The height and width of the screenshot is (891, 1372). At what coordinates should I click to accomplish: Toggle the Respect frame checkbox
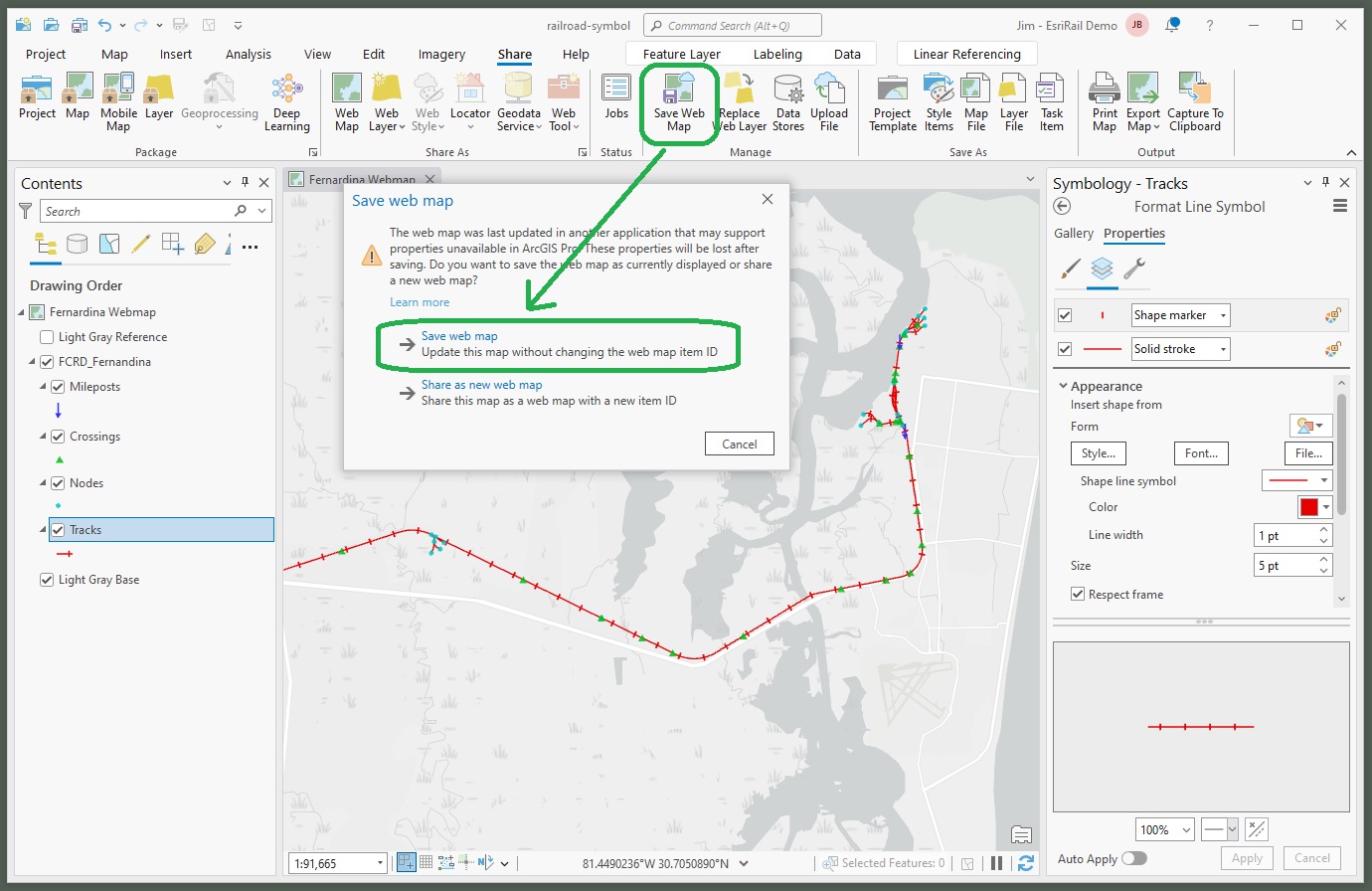pos(1078,594)
